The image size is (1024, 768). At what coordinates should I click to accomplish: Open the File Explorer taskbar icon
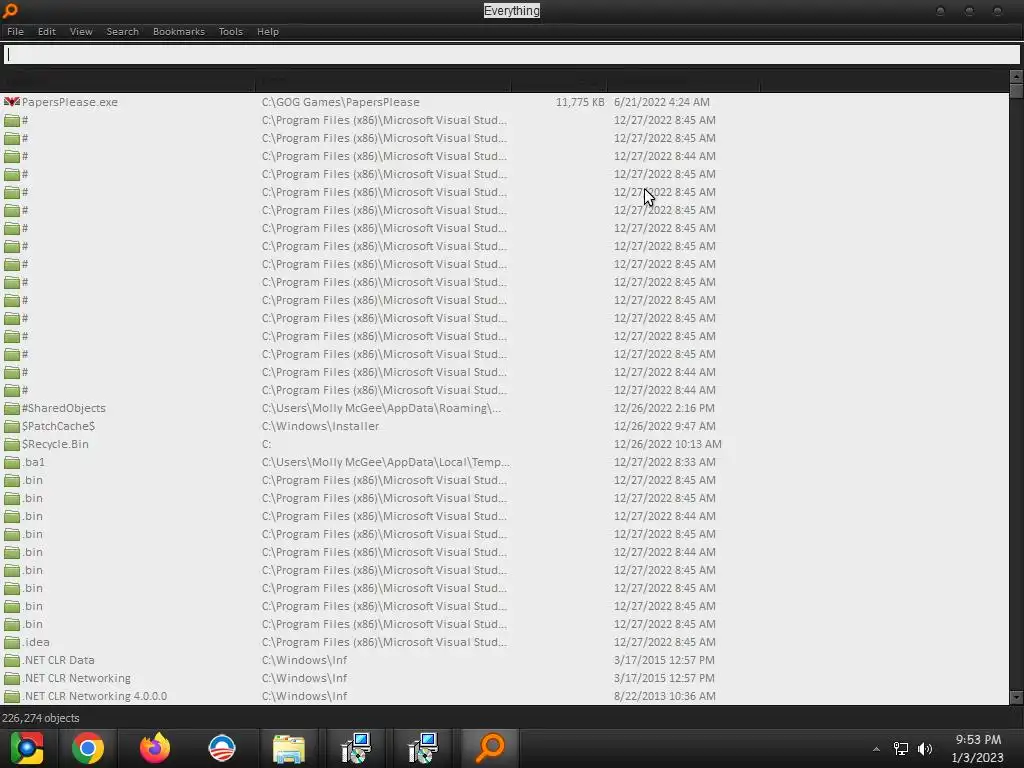(x=289, y=748)
